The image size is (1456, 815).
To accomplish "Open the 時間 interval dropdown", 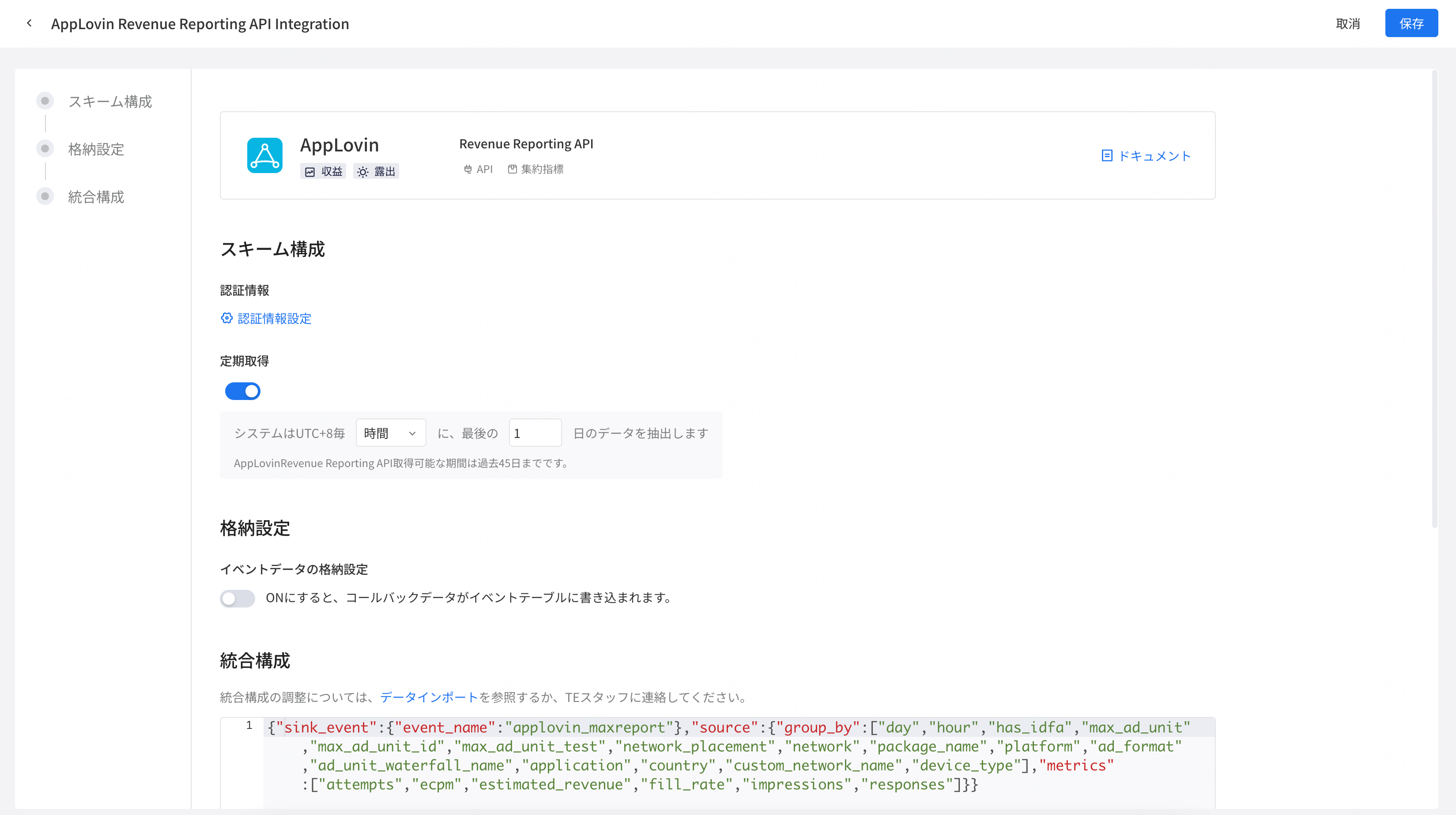I will pyautogui.click(x=391, y=433).
